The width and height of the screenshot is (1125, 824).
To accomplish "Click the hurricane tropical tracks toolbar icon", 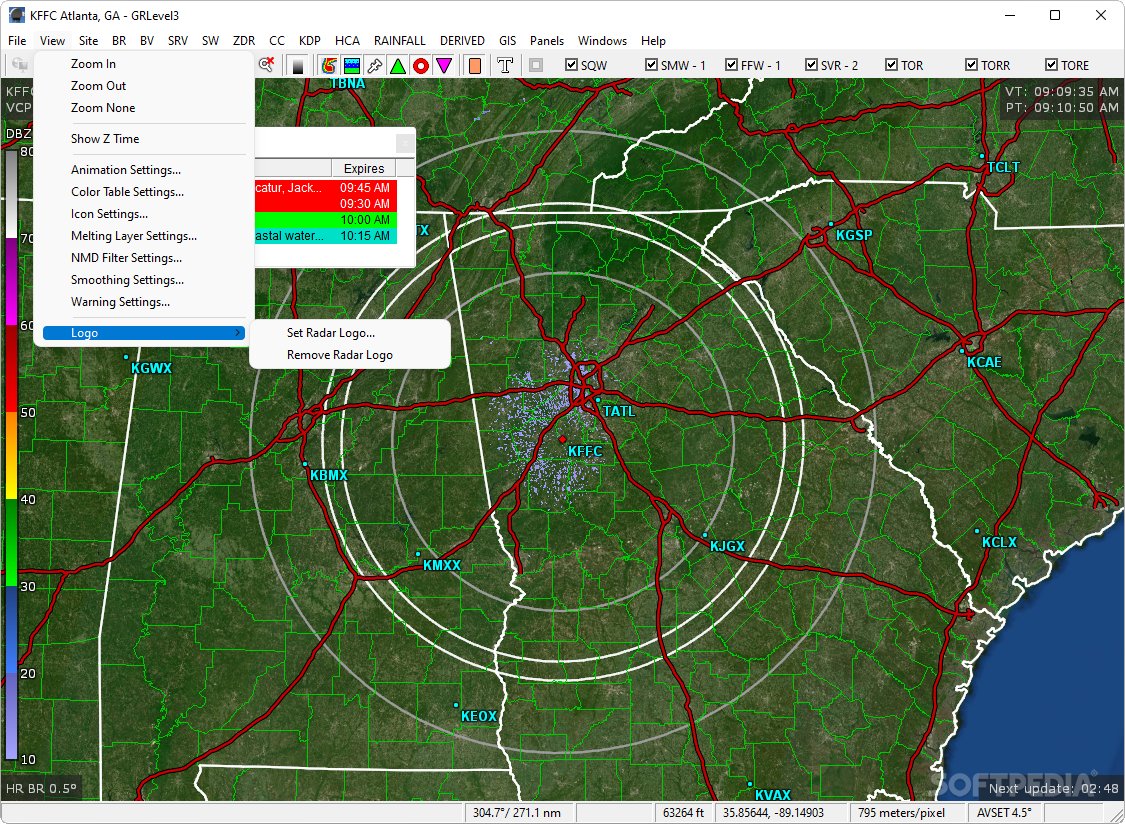I will coord(329,66).
